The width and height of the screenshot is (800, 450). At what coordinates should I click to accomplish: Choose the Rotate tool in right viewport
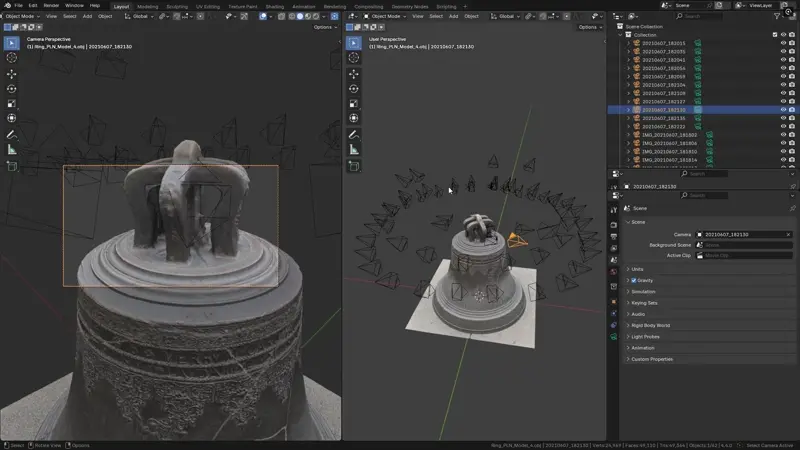[354, 89]
